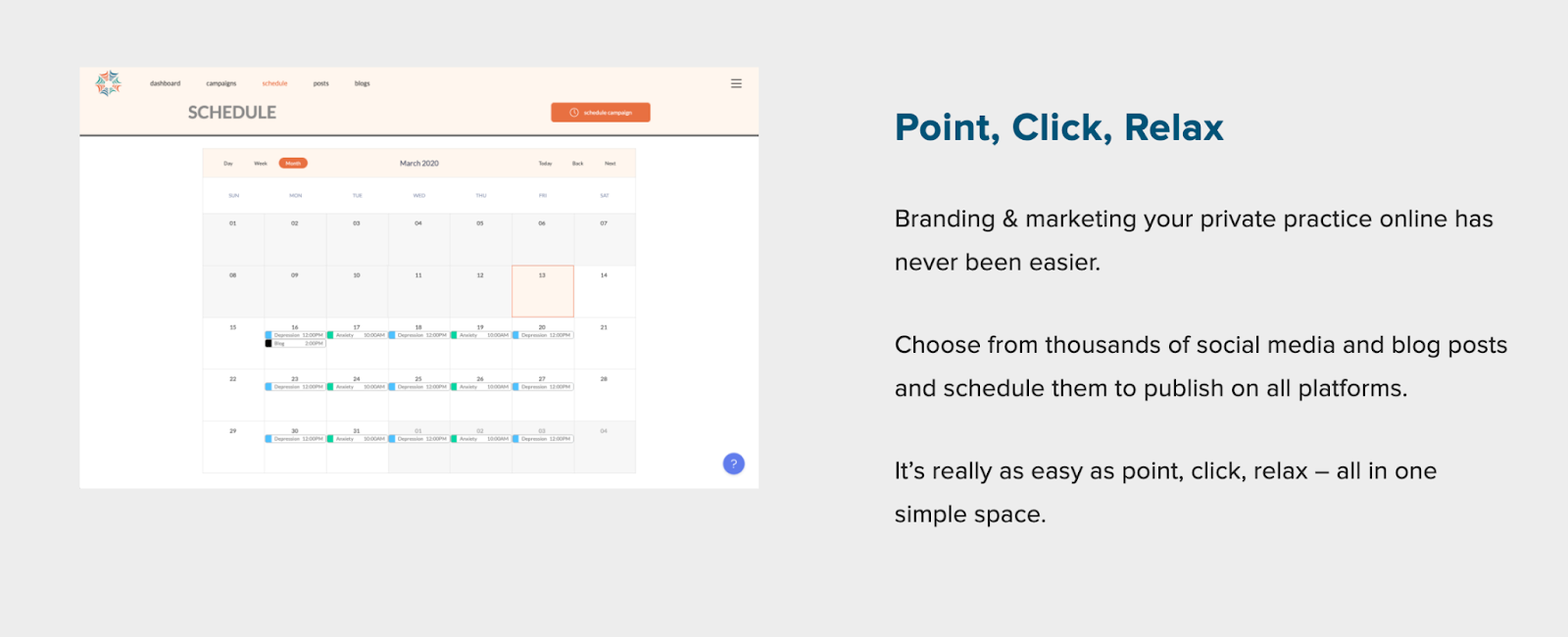Viewport: 1568px width, 637px height.
Task: Click the blue swatch on March 20 Depression event
Action: (515, 335)
